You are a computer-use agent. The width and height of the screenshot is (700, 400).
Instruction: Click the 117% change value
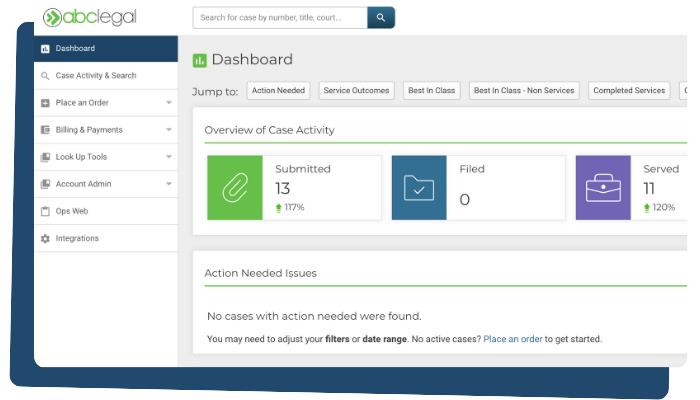[x=294, y=208]
